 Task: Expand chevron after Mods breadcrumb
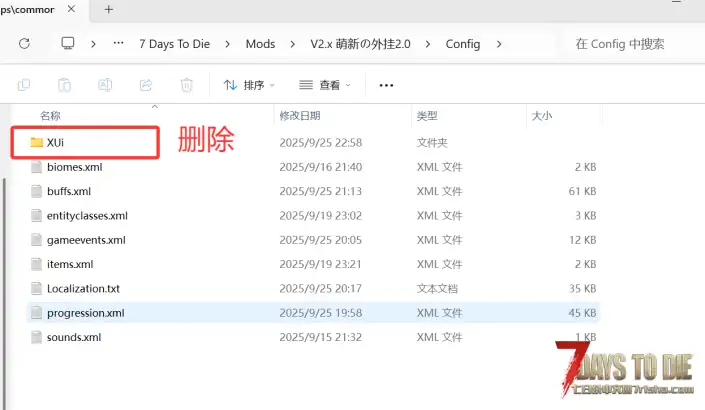293,44
